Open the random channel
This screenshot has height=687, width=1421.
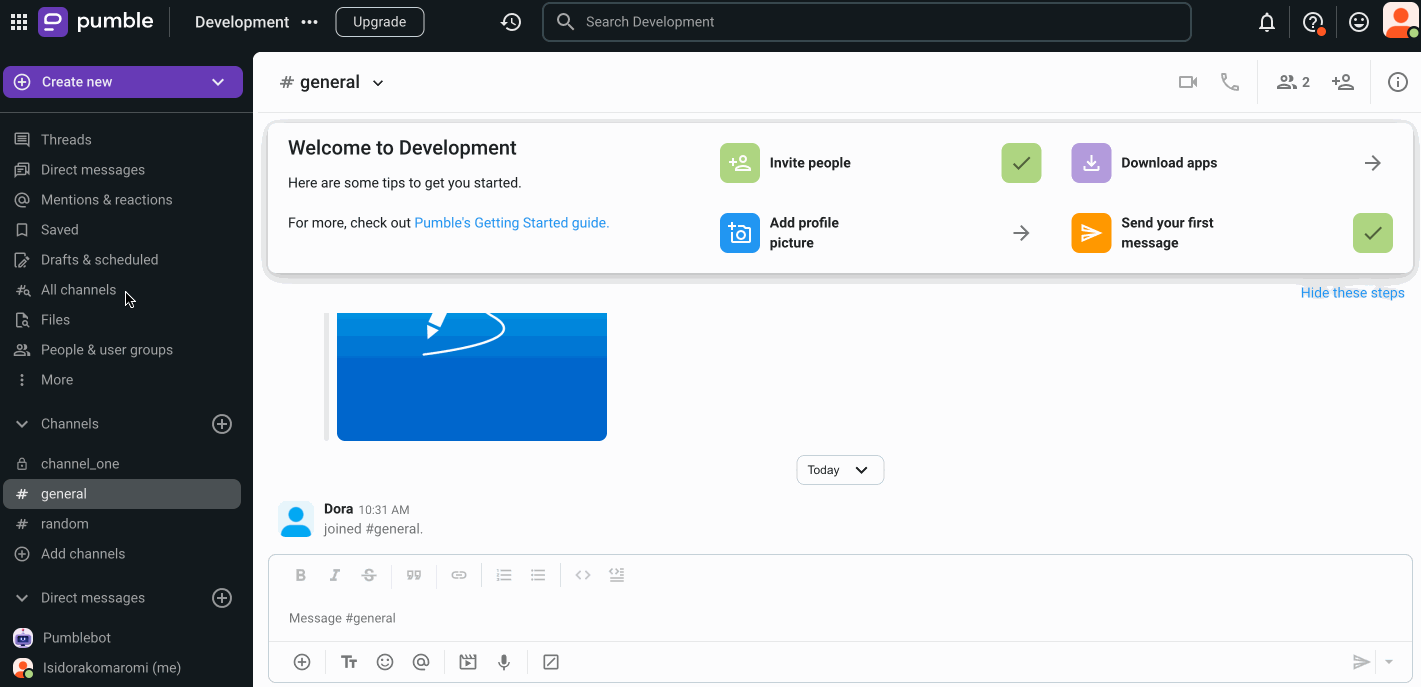(64, 524)
